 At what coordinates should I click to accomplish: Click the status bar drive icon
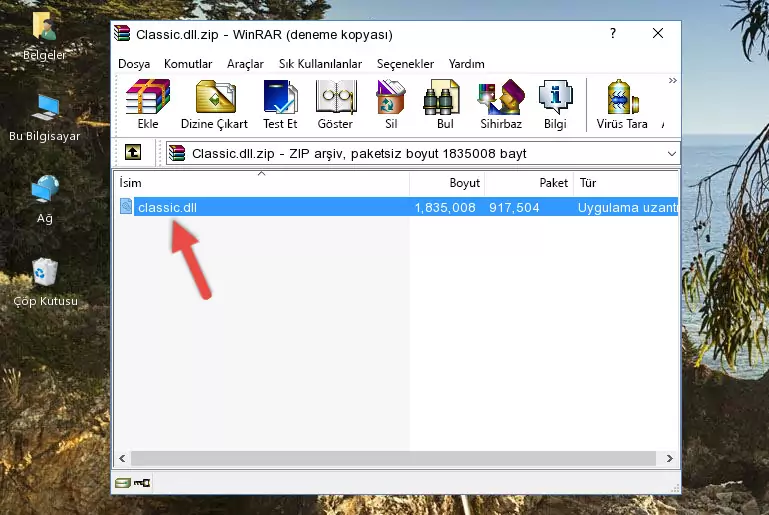[123, 483]
